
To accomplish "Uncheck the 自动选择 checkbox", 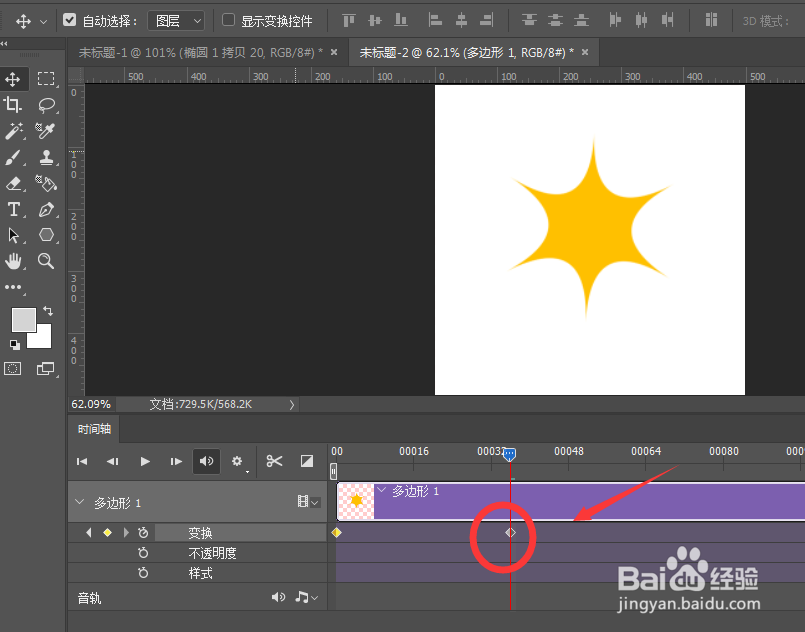I will [68, 20].
